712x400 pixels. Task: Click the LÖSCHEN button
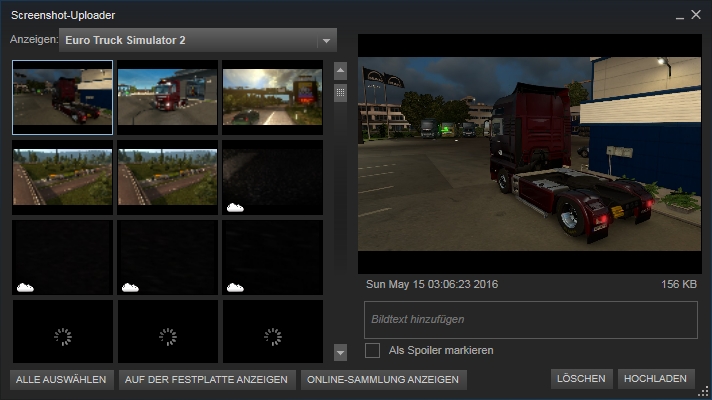[581, 379]
